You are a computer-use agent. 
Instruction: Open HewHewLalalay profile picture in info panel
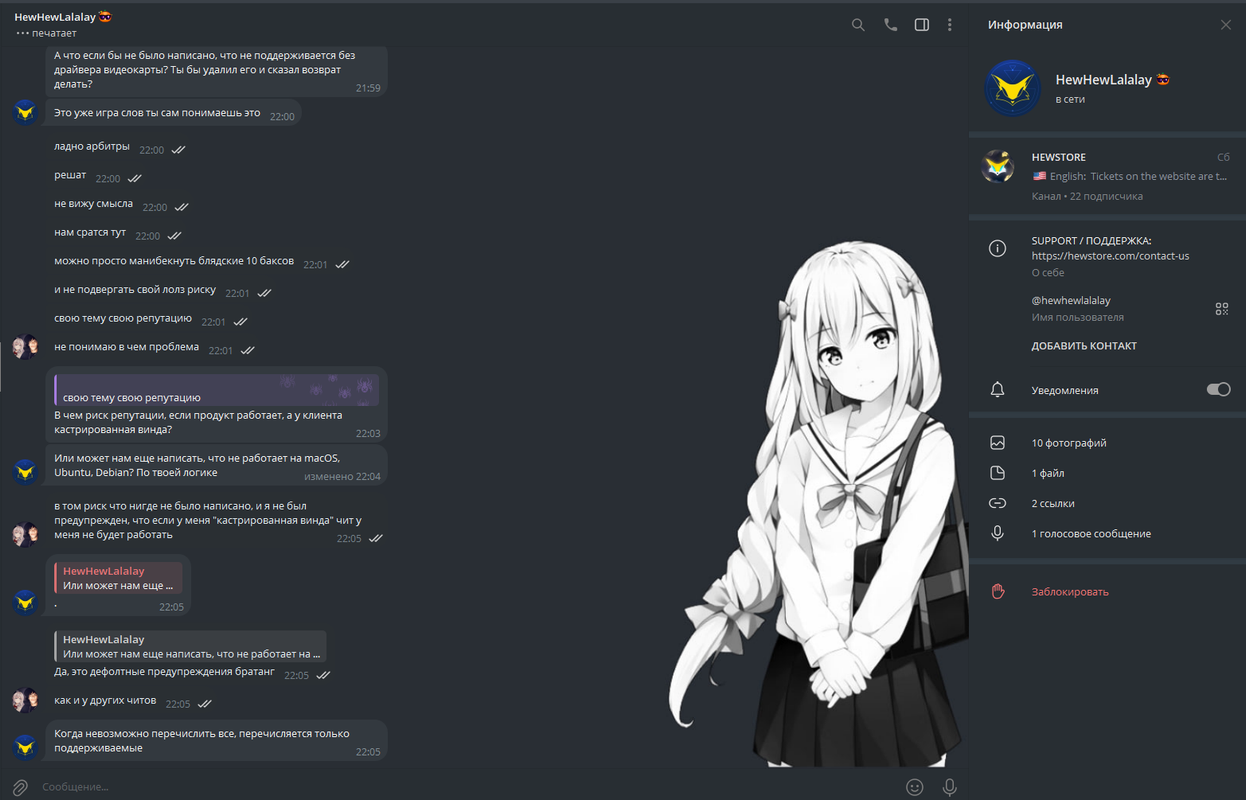point(1012,88)
